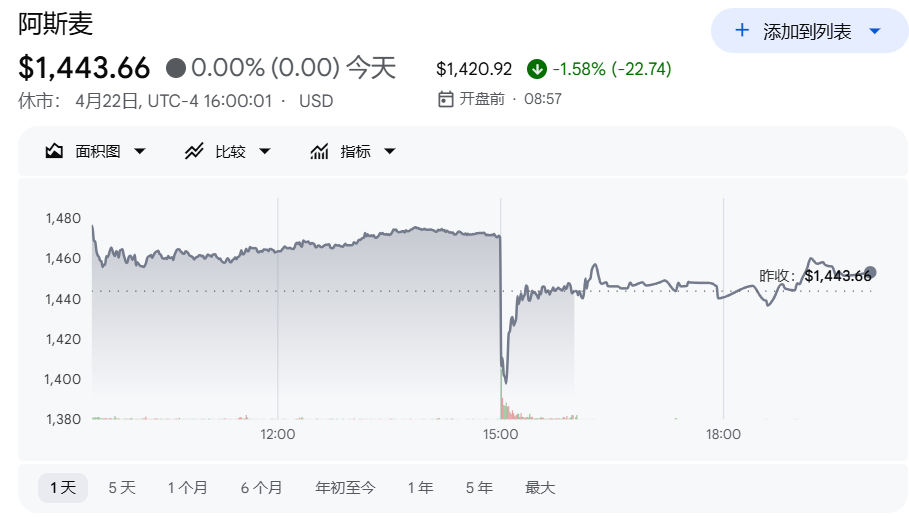Click the green down-arrow pre-market icon
The width and height of the screenshot is (909, 517).
point(537,69)
